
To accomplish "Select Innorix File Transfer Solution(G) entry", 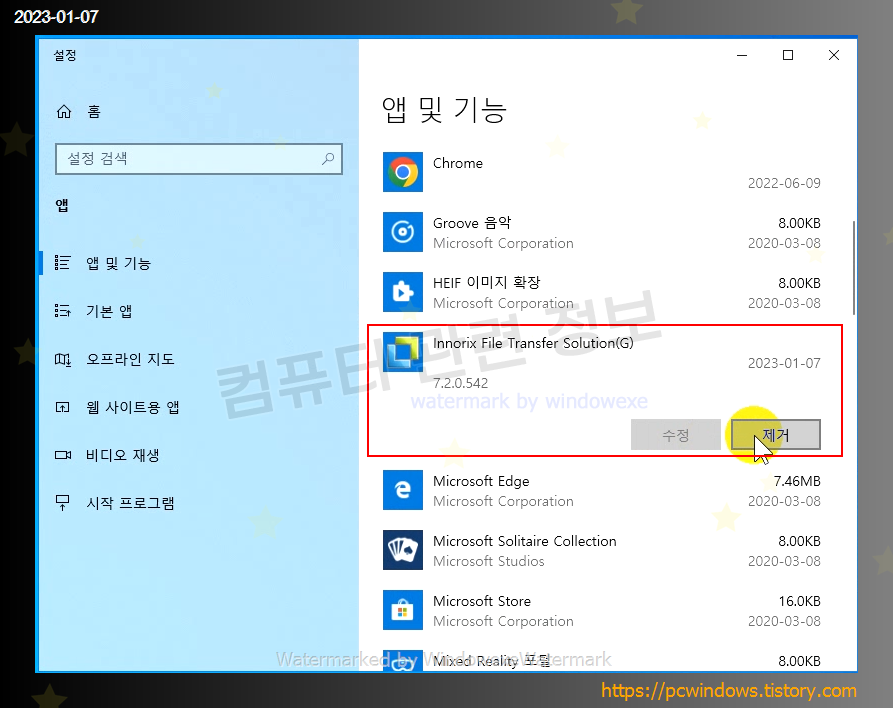I will [x=533, y=343].
